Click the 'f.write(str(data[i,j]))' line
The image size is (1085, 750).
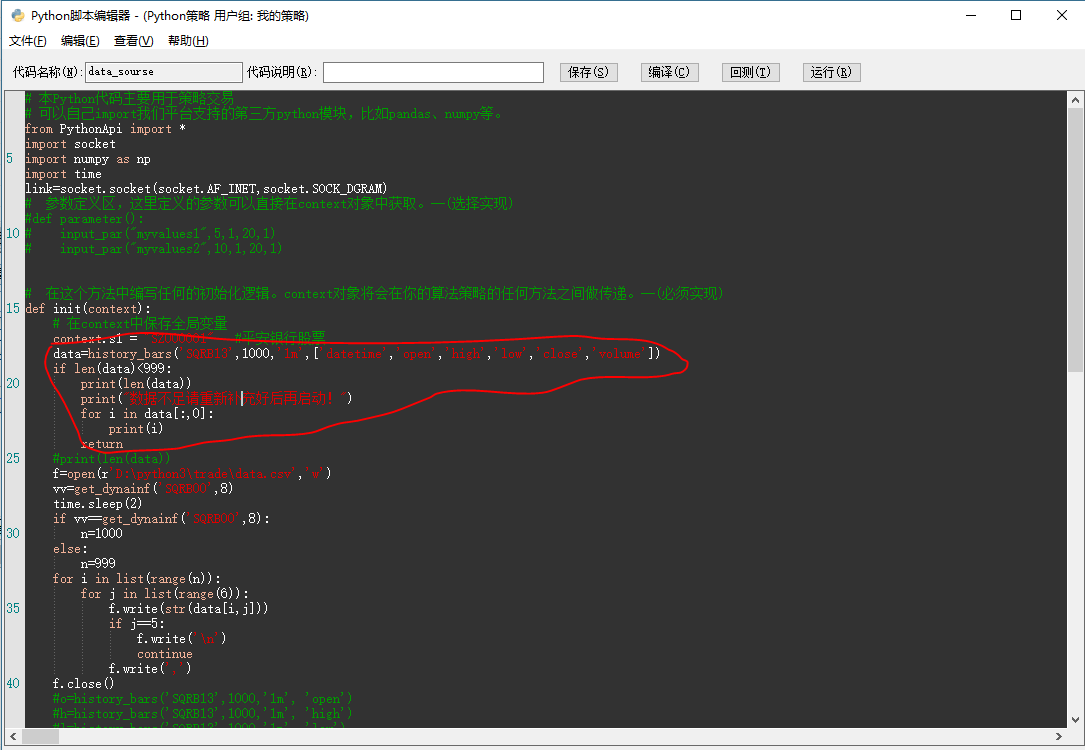click(188, 609)
